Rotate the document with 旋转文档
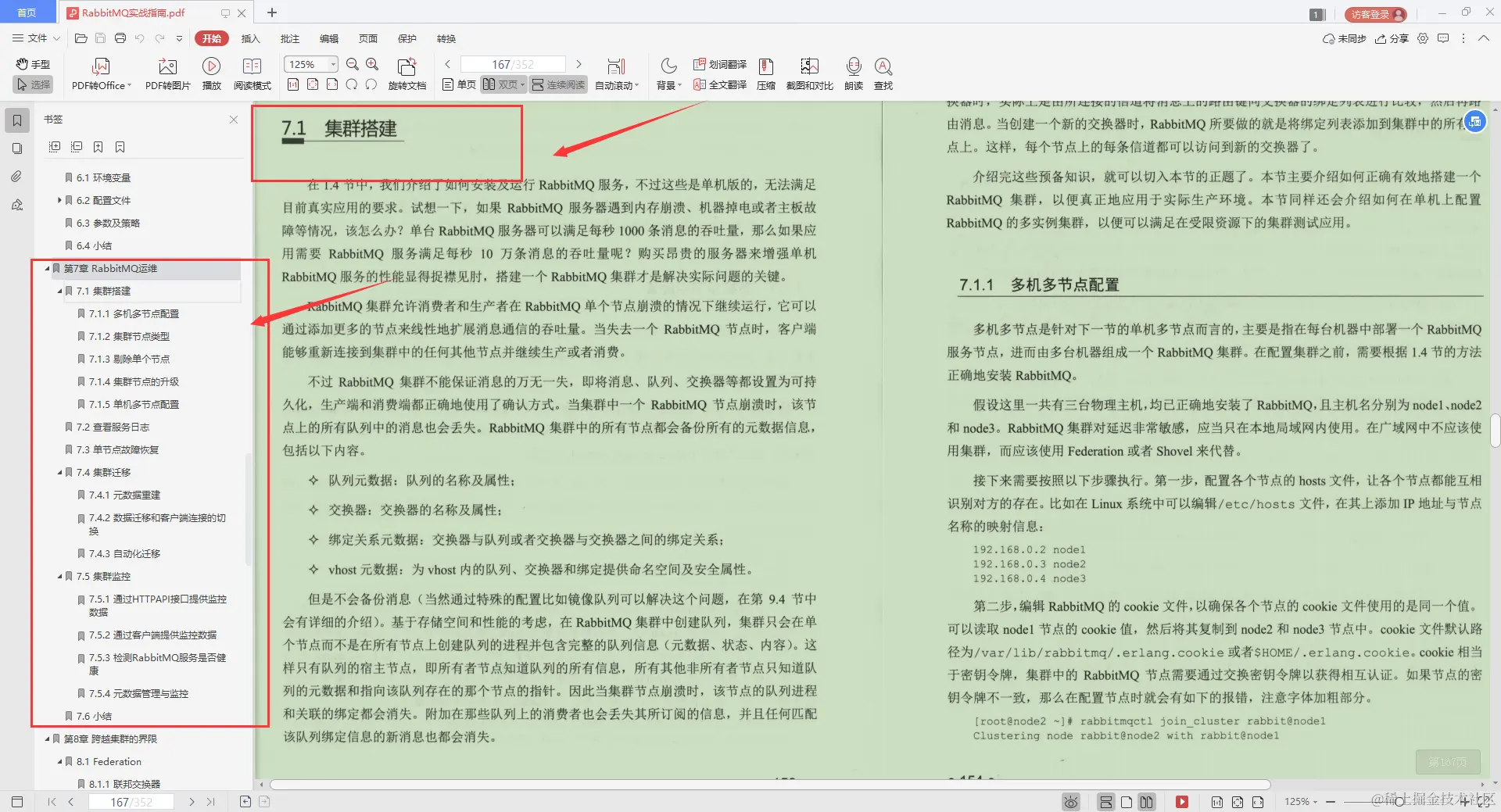Viewport: 1501px width, 812px height. [x=406, y=73]
